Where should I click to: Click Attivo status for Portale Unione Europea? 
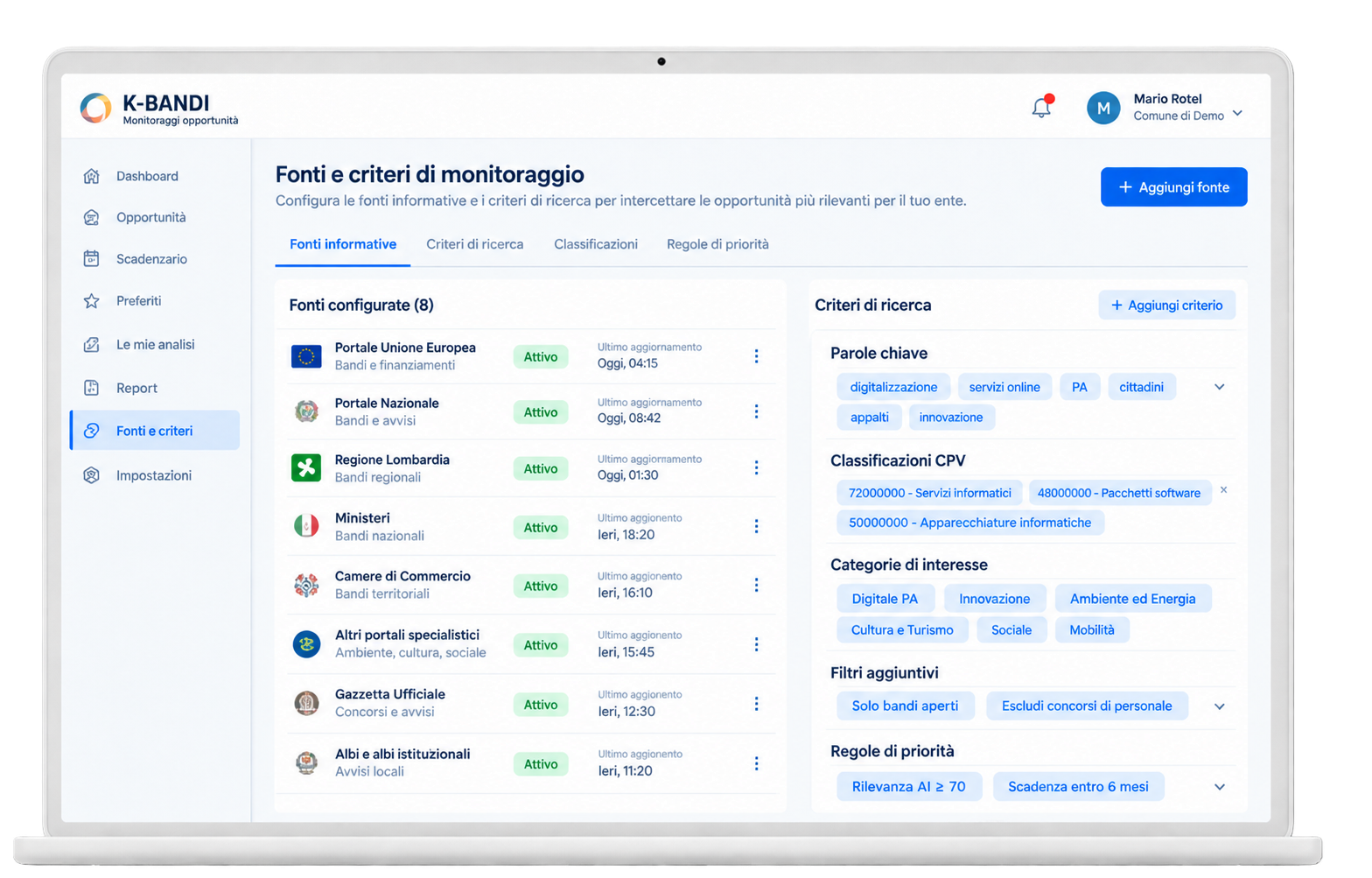[x=541, y=357]
